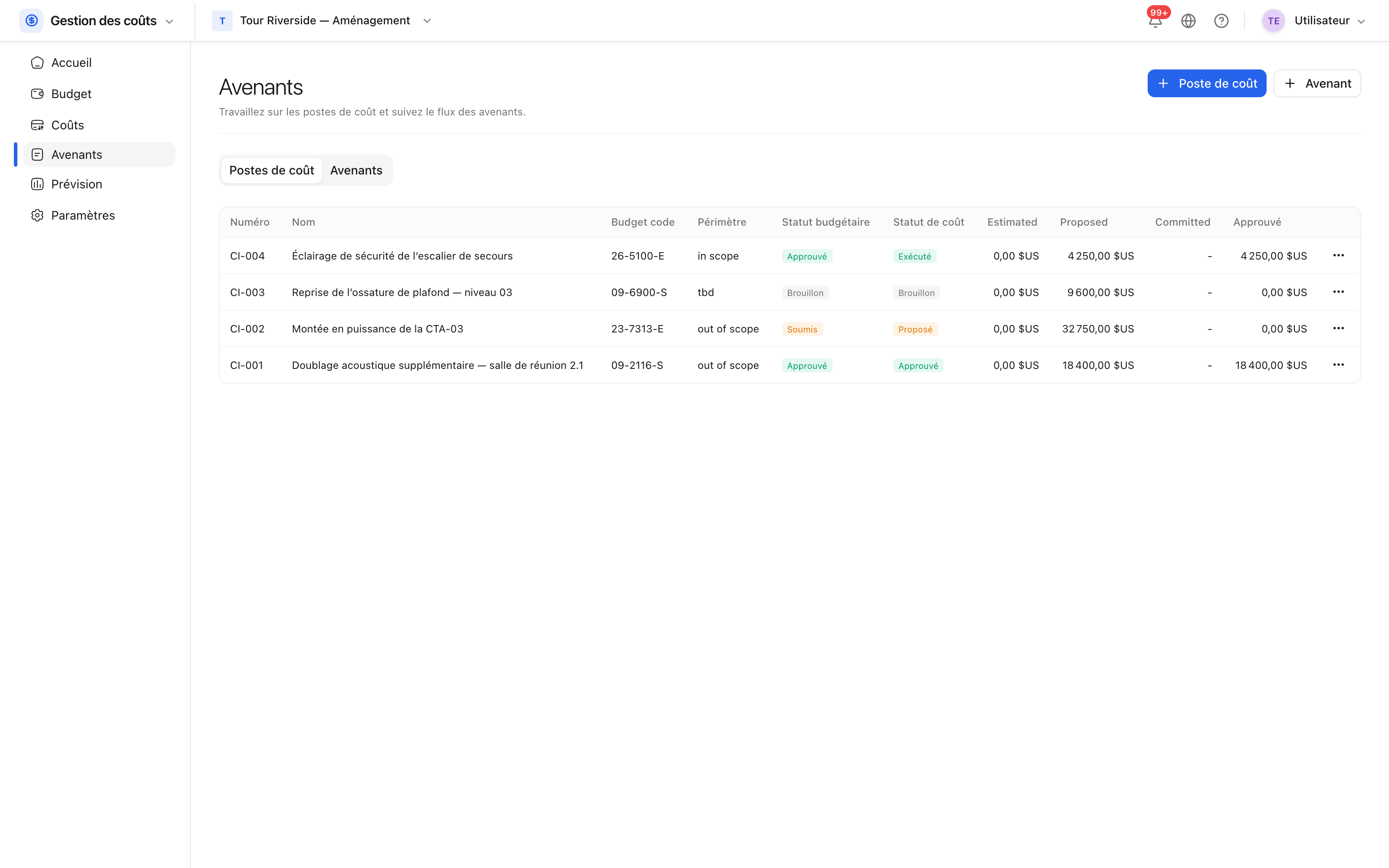Open row actions for CI-004
Viewport: 1389px width, 868px height.
pos(1339,256)
